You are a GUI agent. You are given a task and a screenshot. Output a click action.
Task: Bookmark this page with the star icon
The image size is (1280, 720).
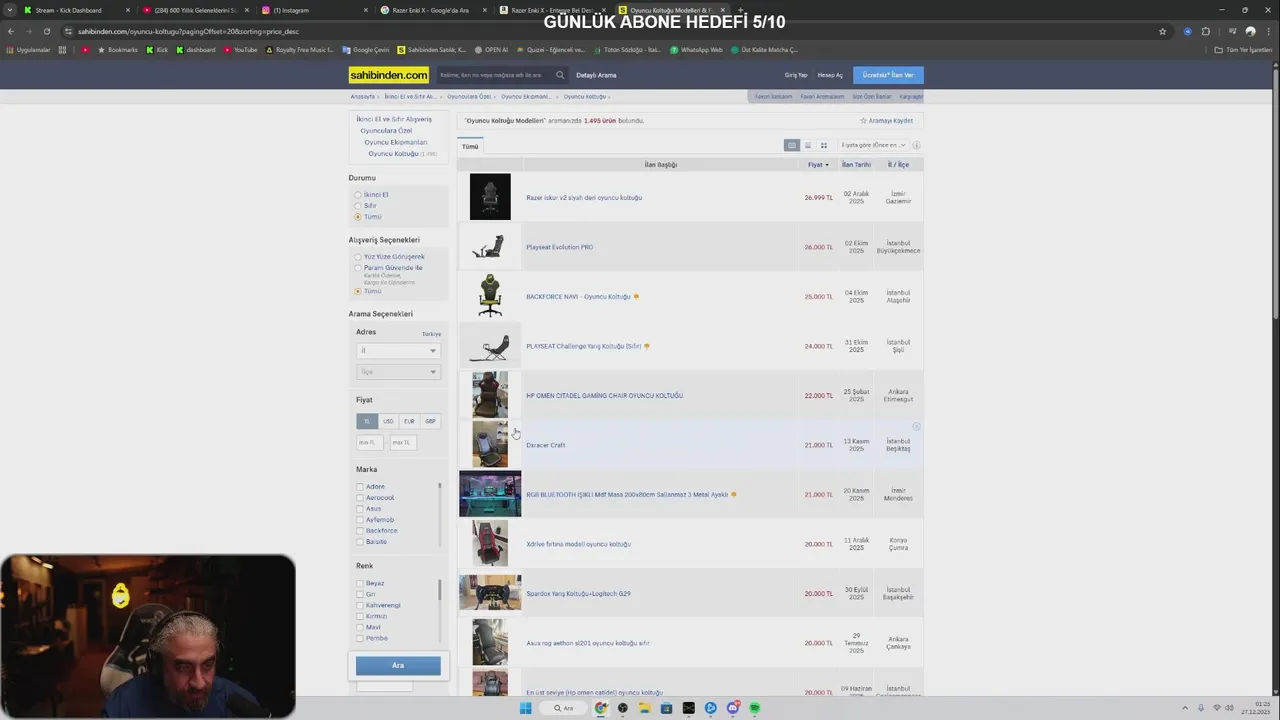coord(1162,31)
